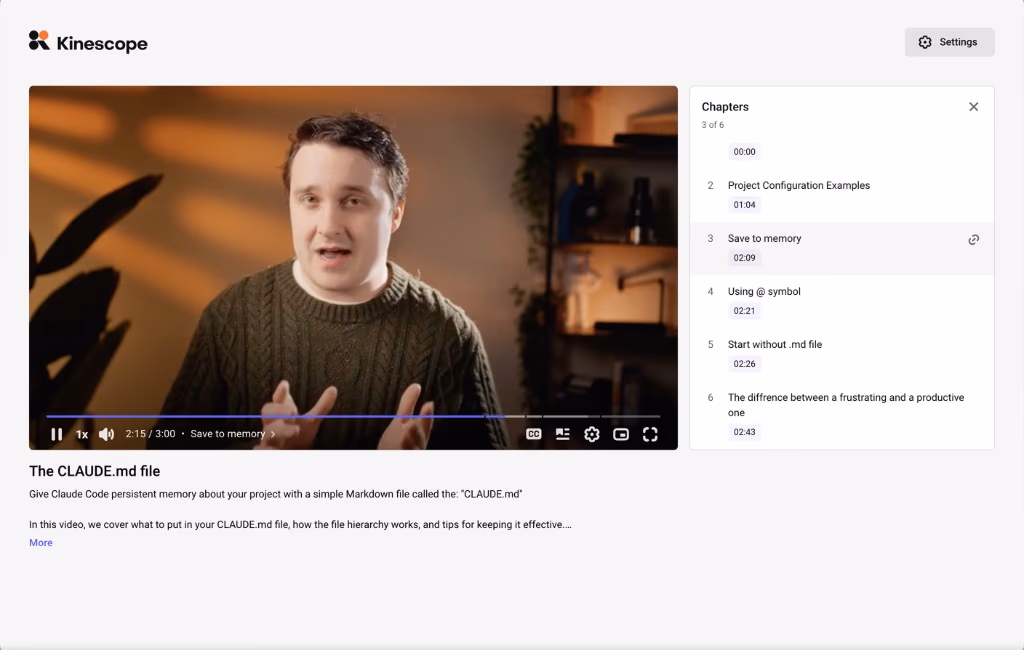Expand description with More link

(x=40, y=543)
